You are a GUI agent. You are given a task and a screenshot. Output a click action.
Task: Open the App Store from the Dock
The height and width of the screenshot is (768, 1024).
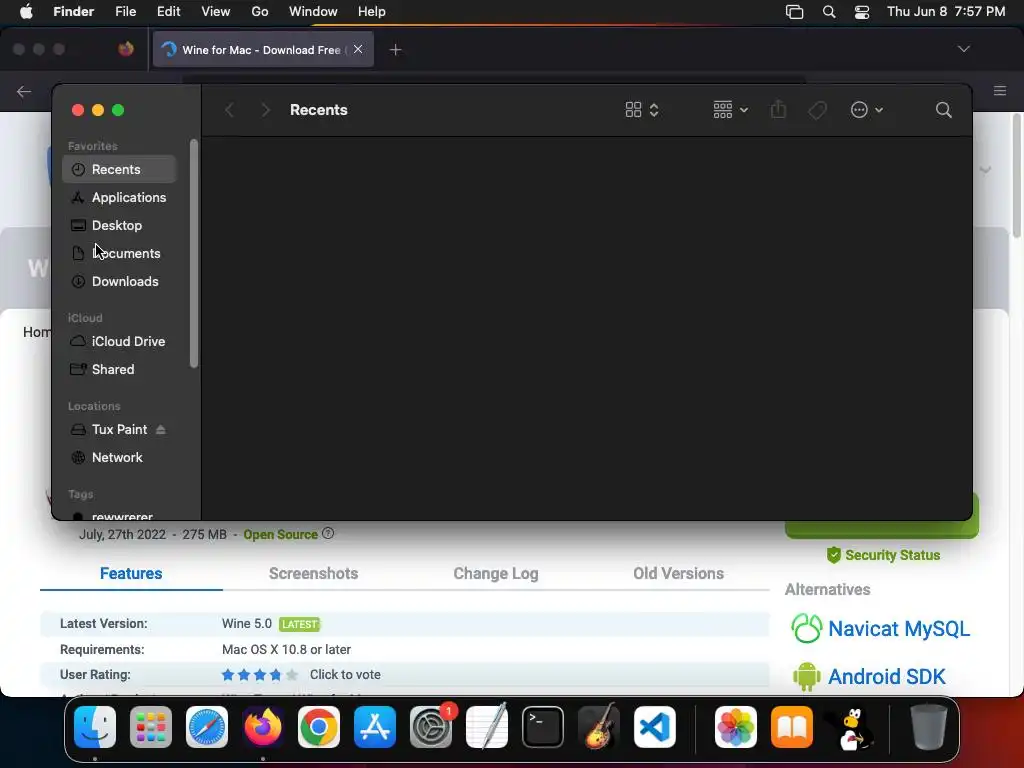click(x=375, y=727)
